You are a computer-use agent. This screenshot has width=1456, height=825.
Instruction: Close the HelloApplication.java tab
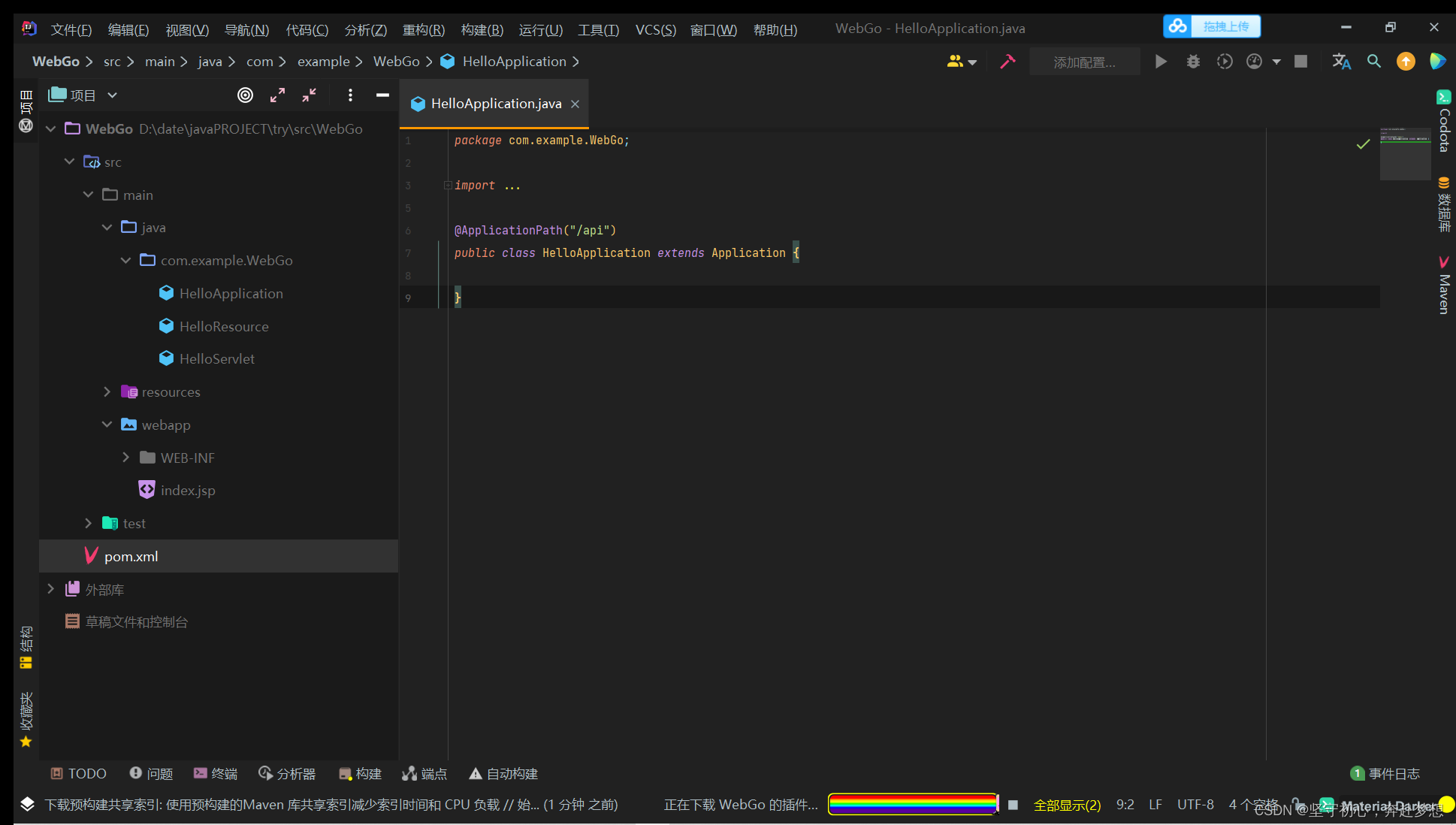point(575,104)
